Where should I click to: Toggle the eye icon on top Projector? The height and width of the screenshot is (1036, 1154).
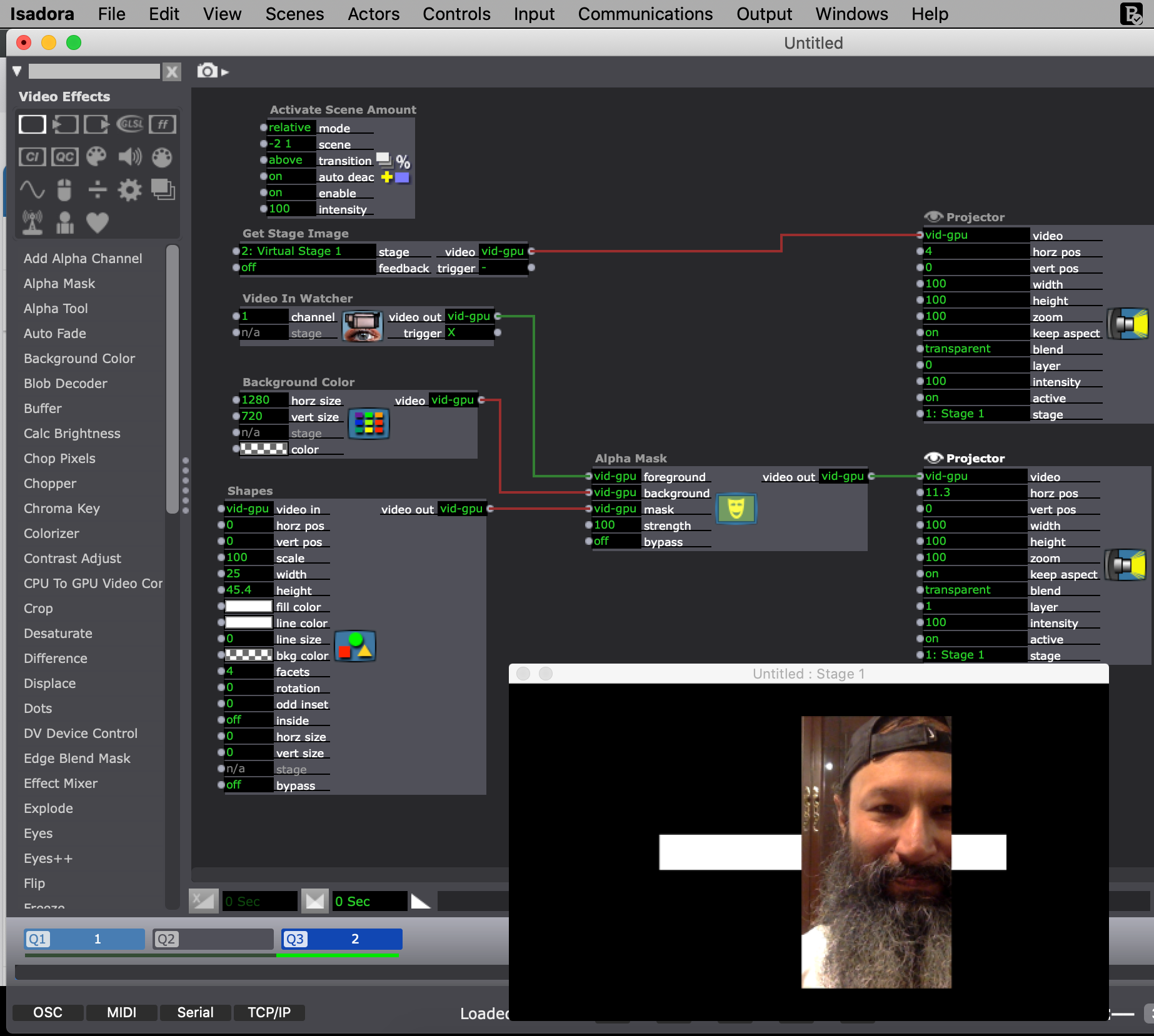click(x=933, y=217)
